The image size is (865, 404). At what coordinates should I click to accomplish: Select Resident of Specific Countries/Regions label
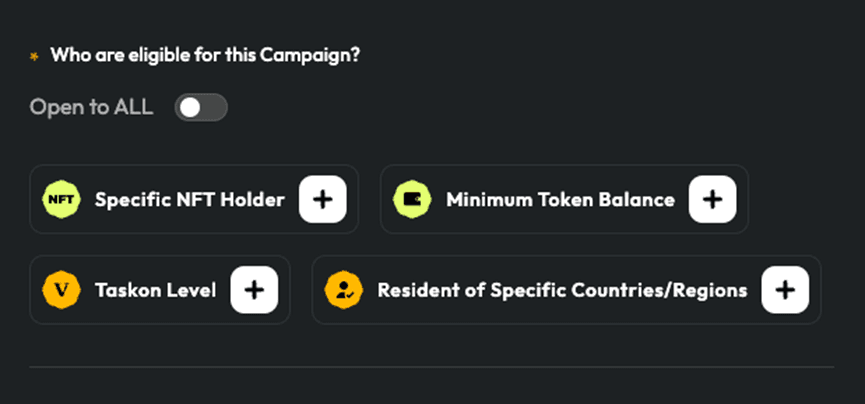562,290
